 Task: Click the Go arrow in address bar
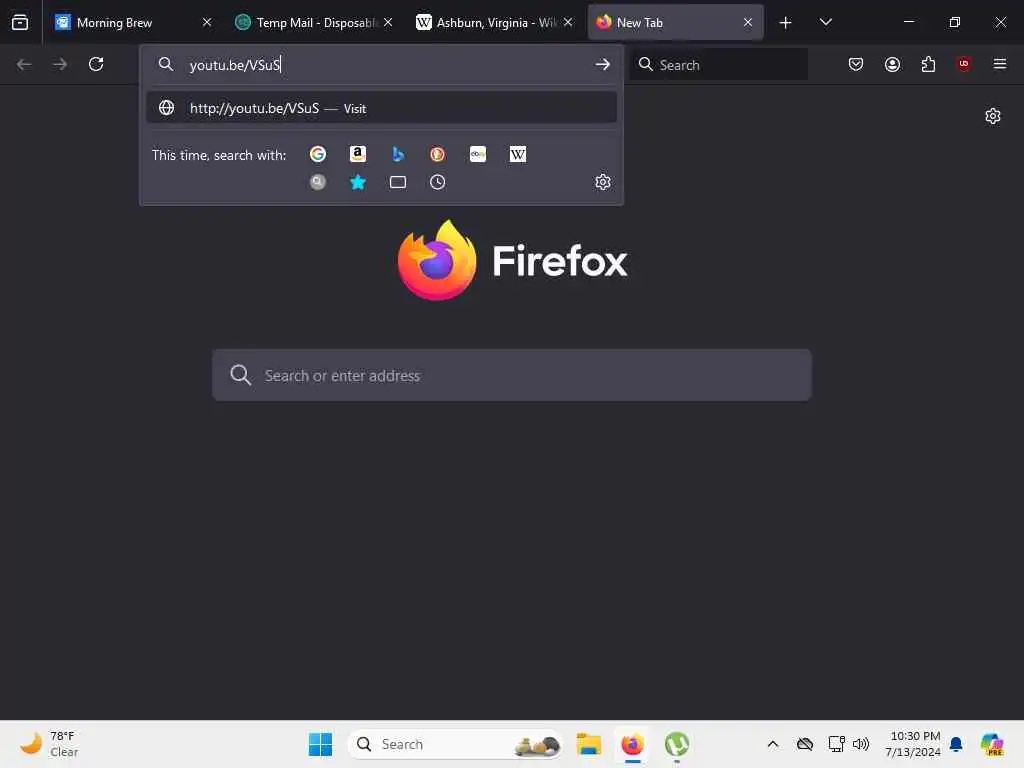(602, 65)
